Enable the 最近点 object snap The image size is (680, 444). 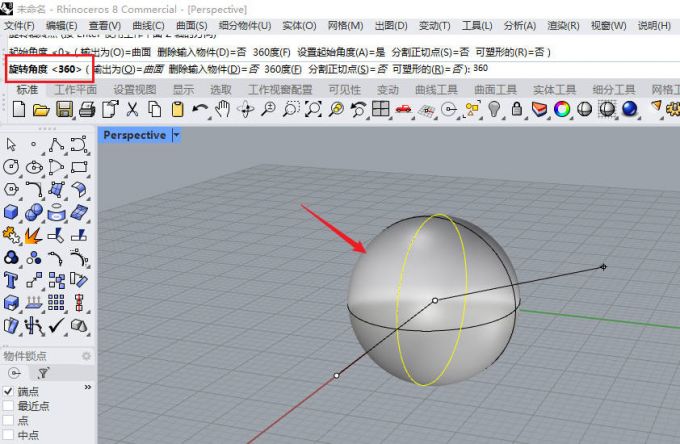tap(8, 406)
